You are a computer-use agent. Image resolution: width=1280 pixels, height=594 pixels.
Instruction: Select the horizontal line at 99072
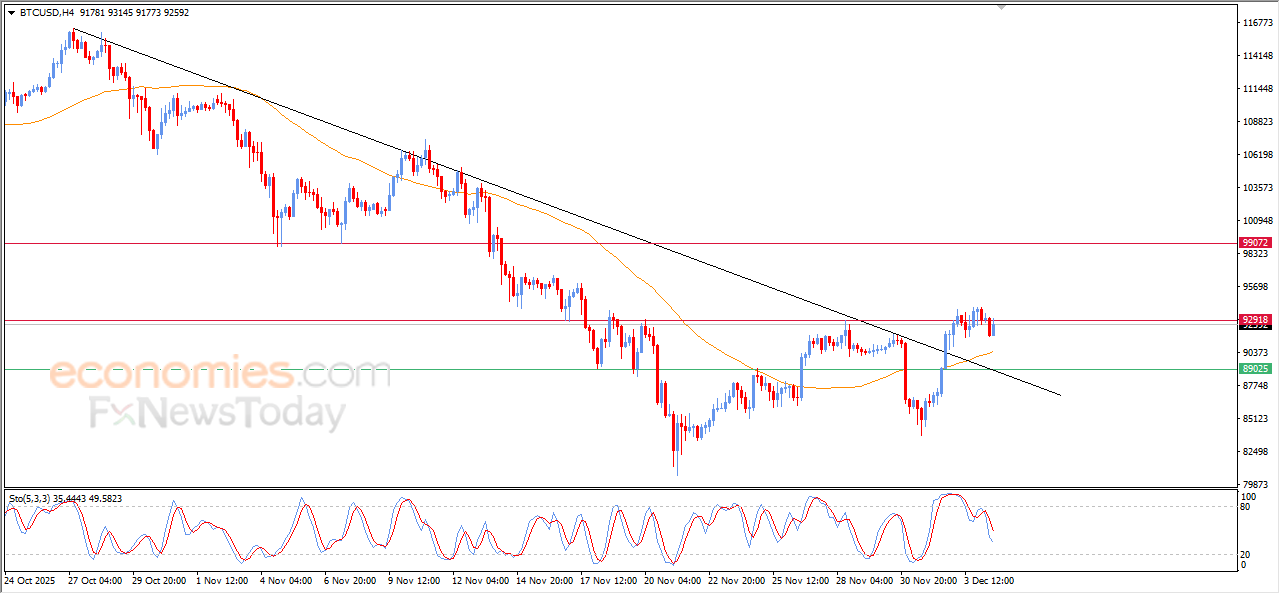click(620, 243)
